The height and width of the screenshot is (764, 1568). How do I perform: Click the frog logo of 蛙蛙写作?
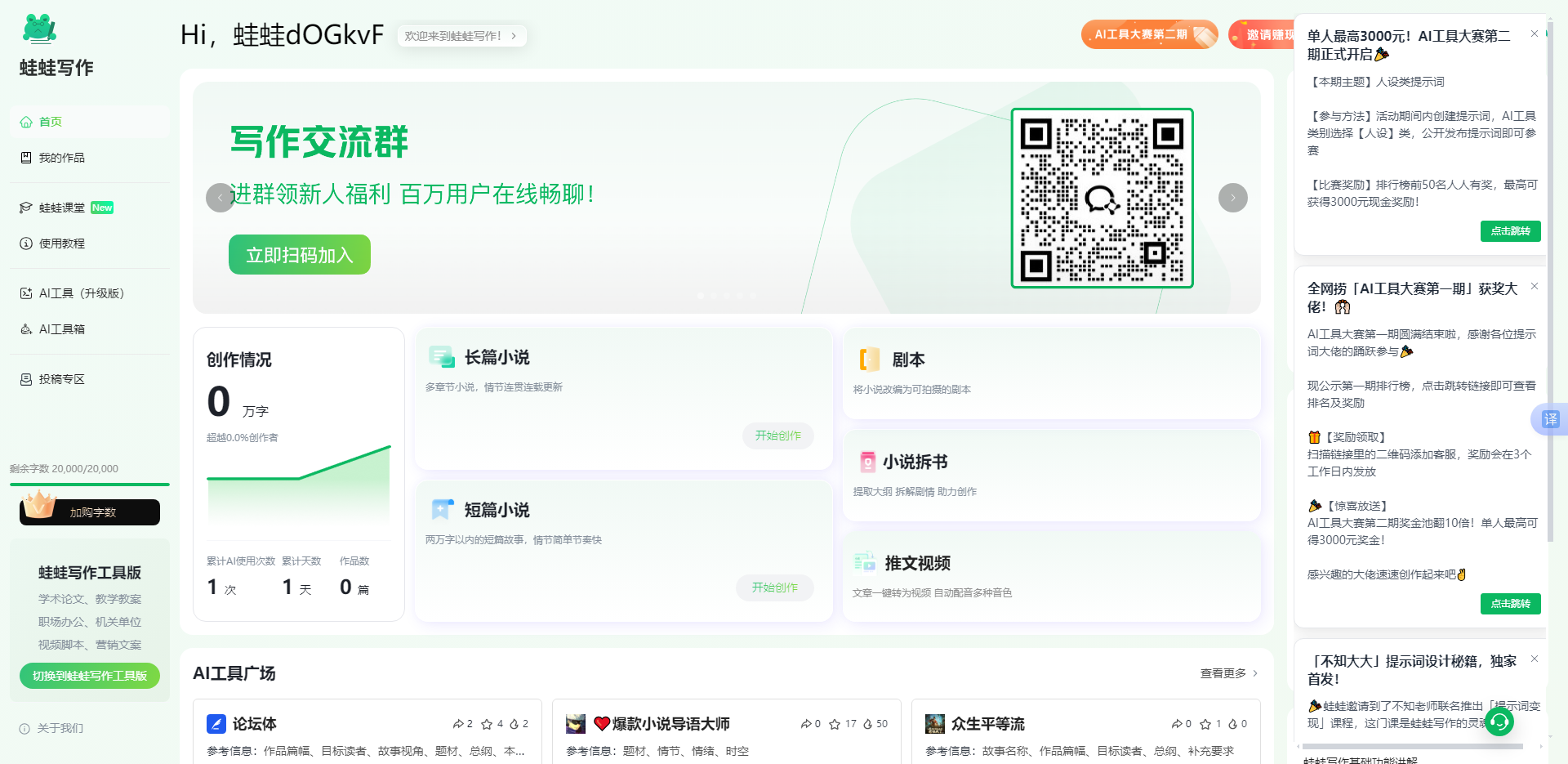click(x=39, y=29)
